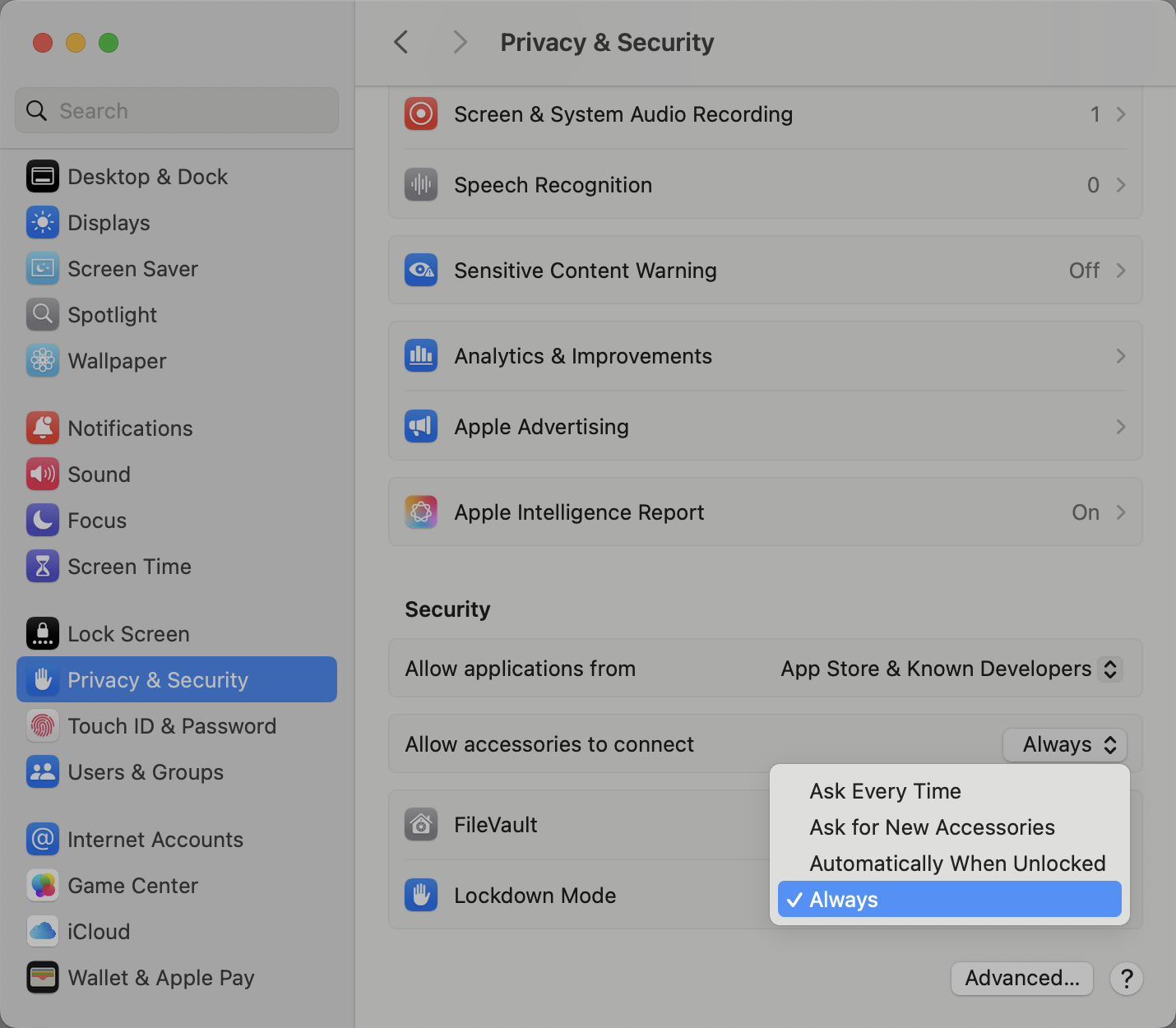Expand Sensitive Content Warning chevron
The image size is (1176, 1028).
click(1121, 271)
